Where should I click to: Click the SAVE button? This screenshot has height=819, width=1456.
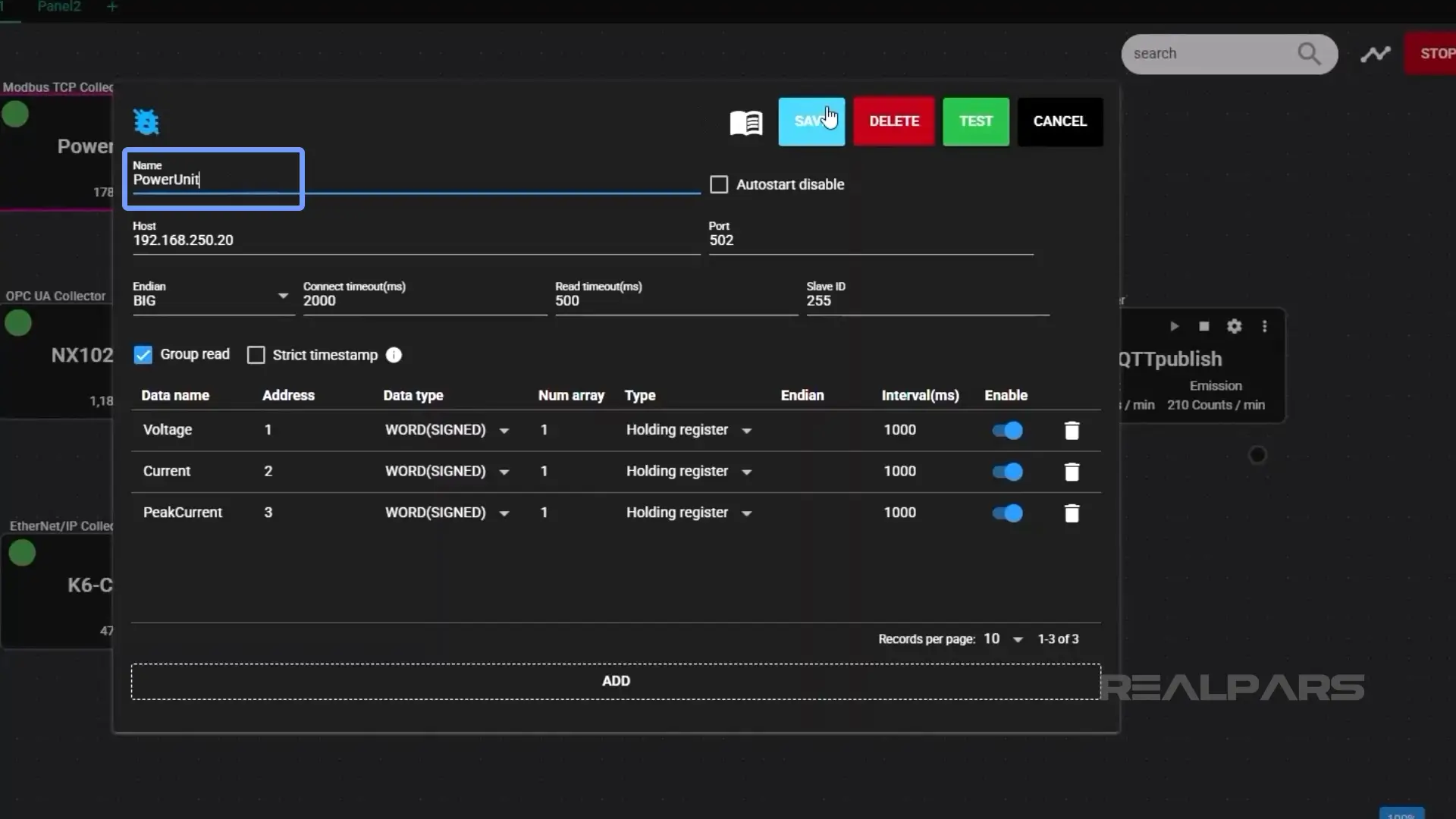tap(811, 121)
